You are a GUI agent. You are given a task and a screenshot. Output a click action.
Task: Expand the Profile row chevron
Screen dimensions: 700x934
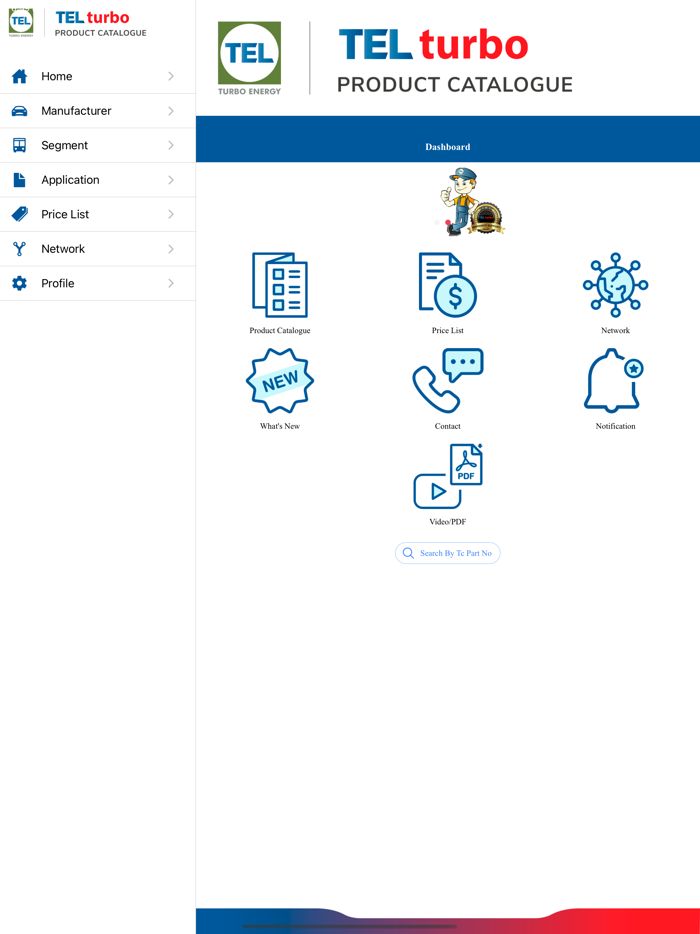click(171, 284)
